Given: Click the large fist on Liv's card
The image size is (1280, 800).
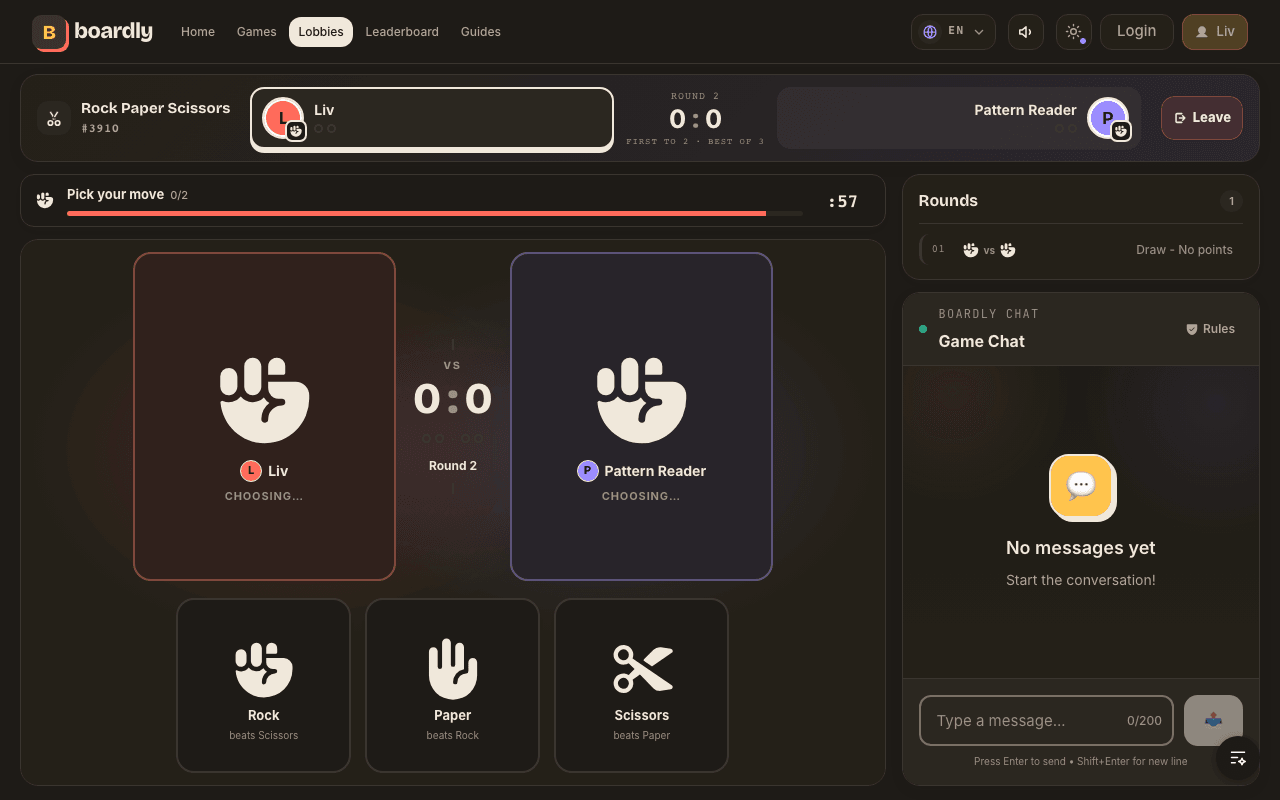Looking at the screenshot, I should [x=265, y=400].
